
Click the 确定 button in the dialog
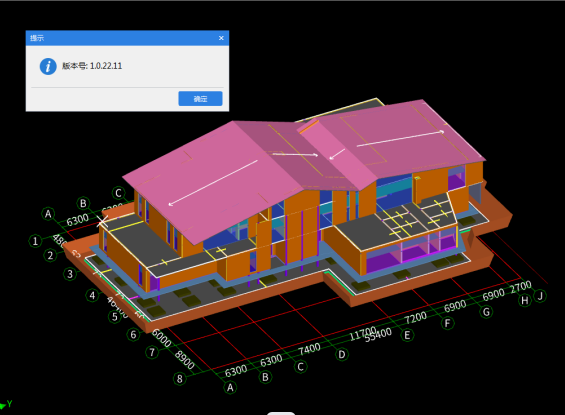click(200, 99)
